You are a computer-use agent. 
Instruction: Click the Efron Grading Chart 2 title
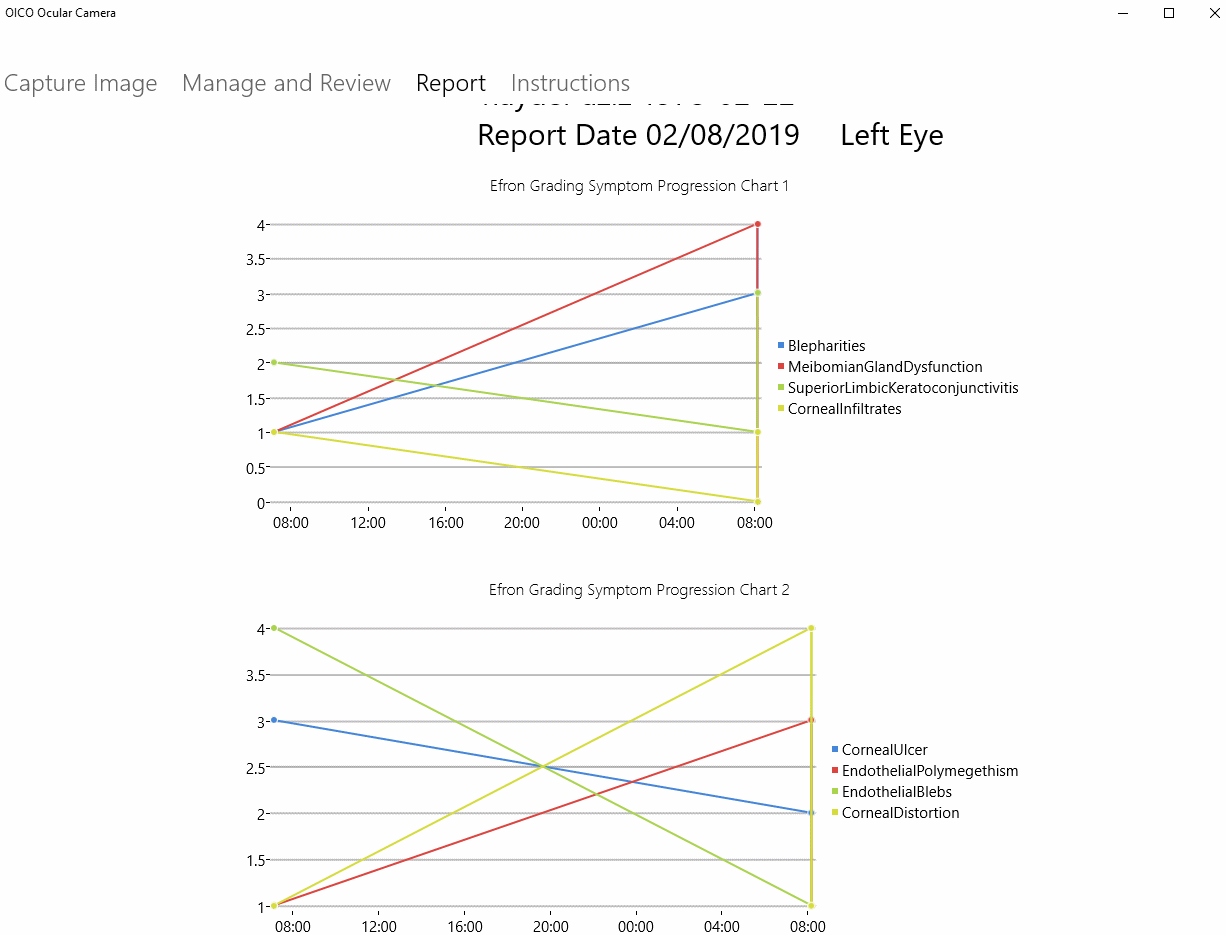(639, 590)
